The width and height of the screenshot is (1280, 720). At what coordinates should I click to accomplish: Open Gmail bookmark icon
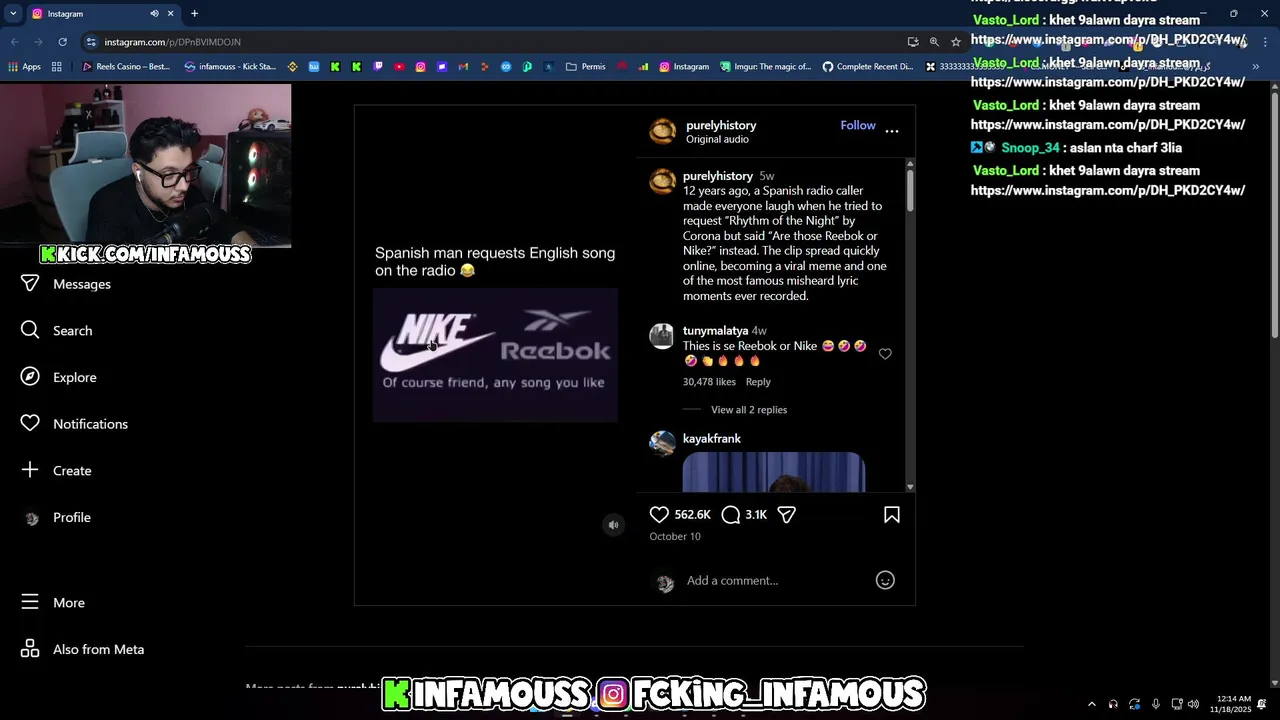[x=463, y=67]
